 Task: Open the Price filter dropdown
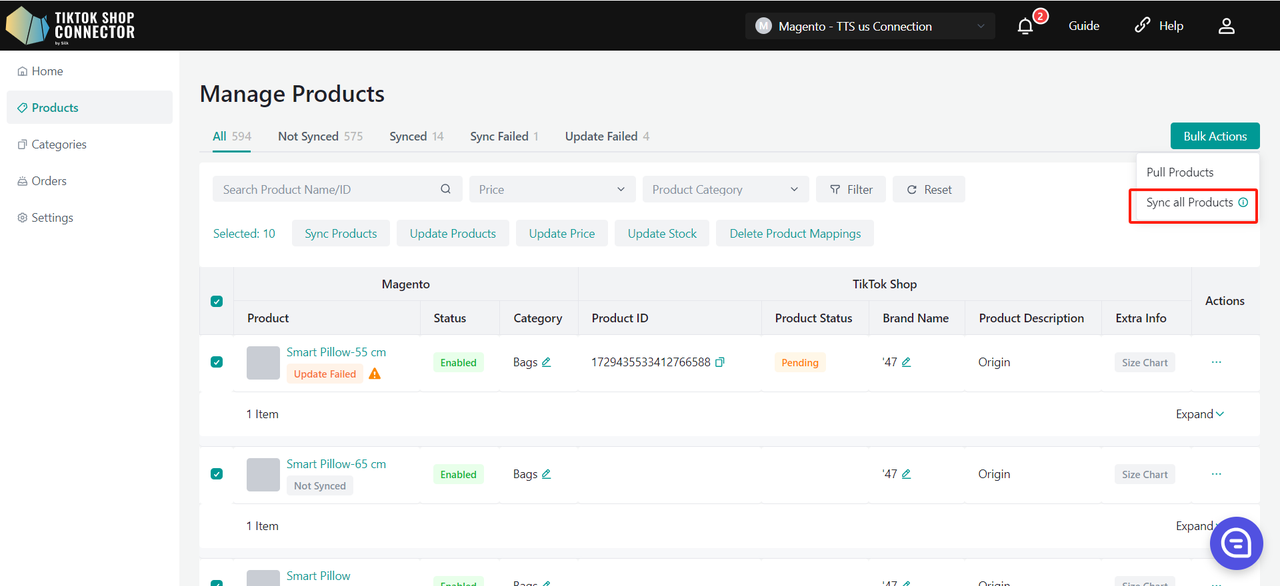tap(552, 189)
